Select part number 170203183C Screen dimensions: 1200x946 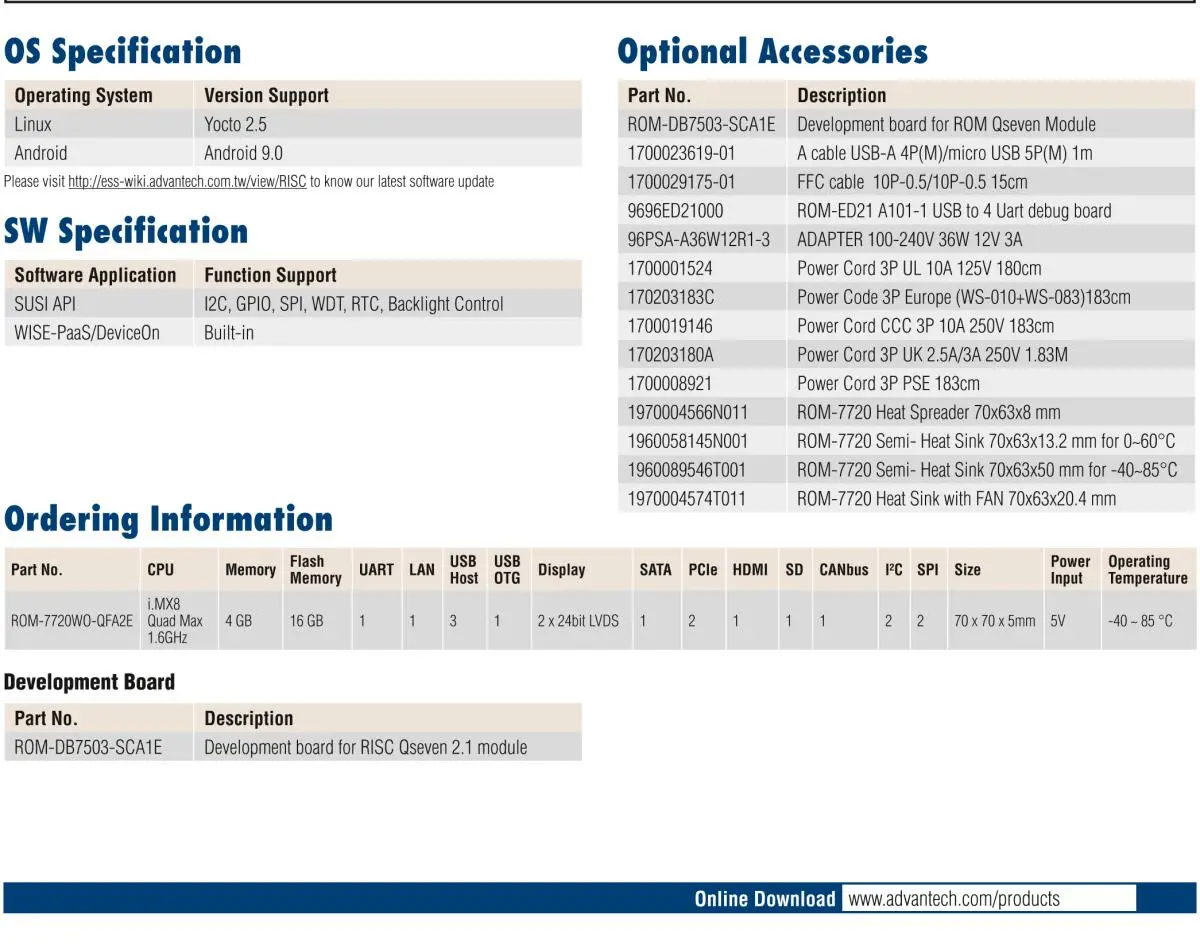tap(671, 297)
